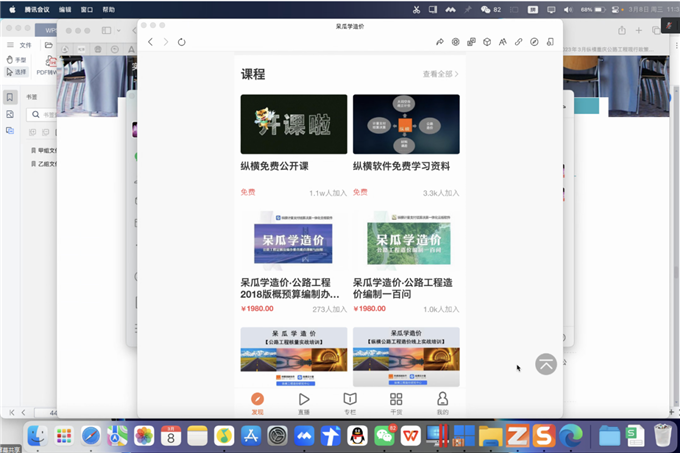Open the QQ penguin app from the Dock
The height and width of the screenshot is (453, 680).
pos(357,436)
